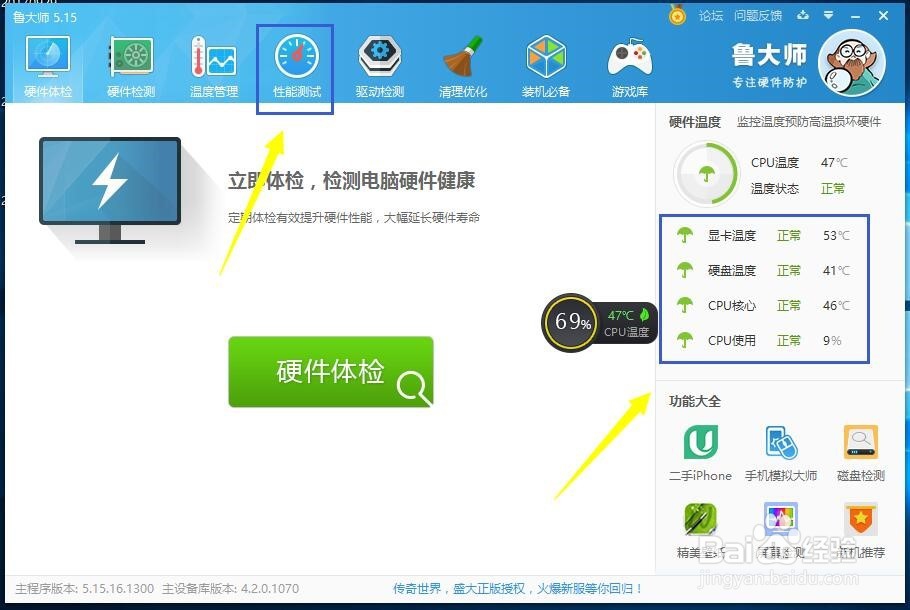
Task: Click the CPU核心 46℃ value
Action: pyautogui.click(x=836, y=305)
